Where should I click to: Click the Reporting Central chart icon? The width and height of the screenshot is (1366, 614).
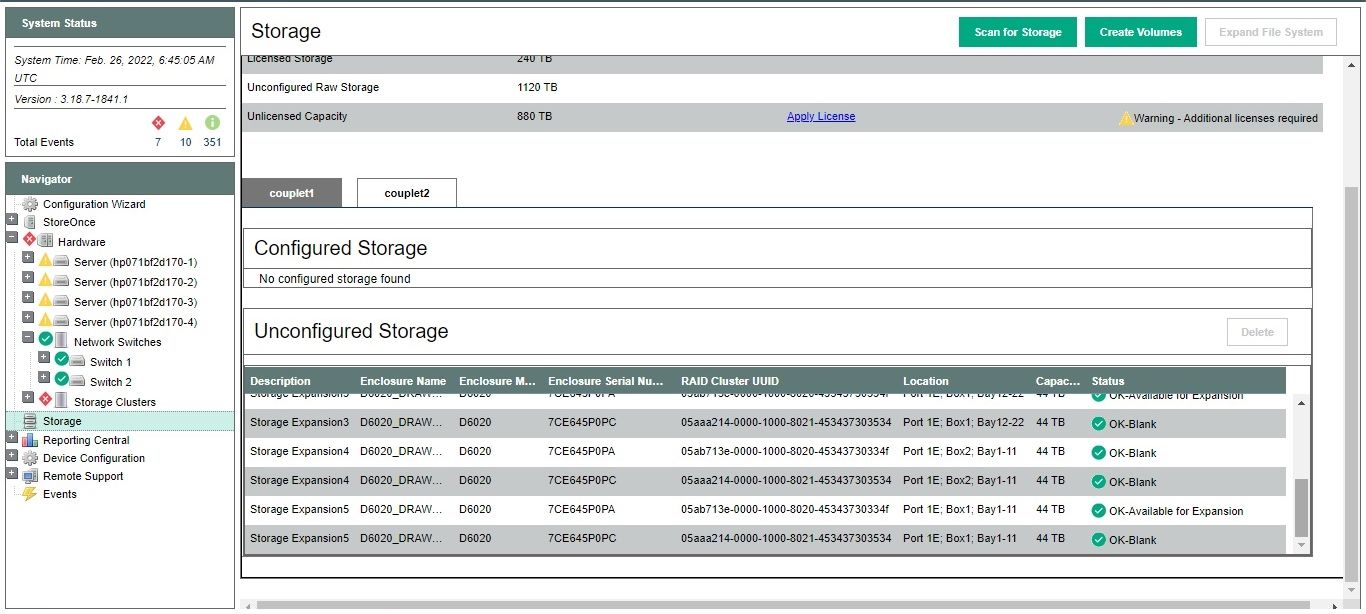point(30,440)
